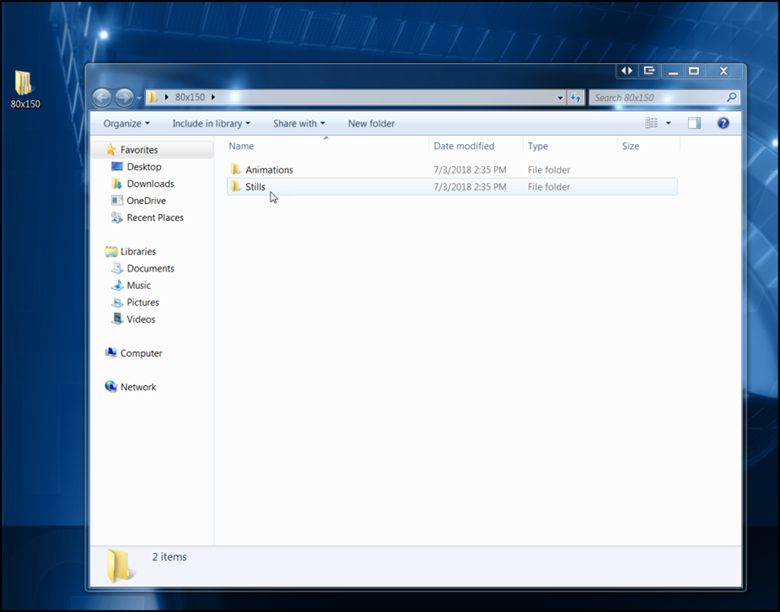This screenshot has height=612, width=780.
Task: Click the Animations date 7/3/2018 2:35 PM
Action: [470, 170]
